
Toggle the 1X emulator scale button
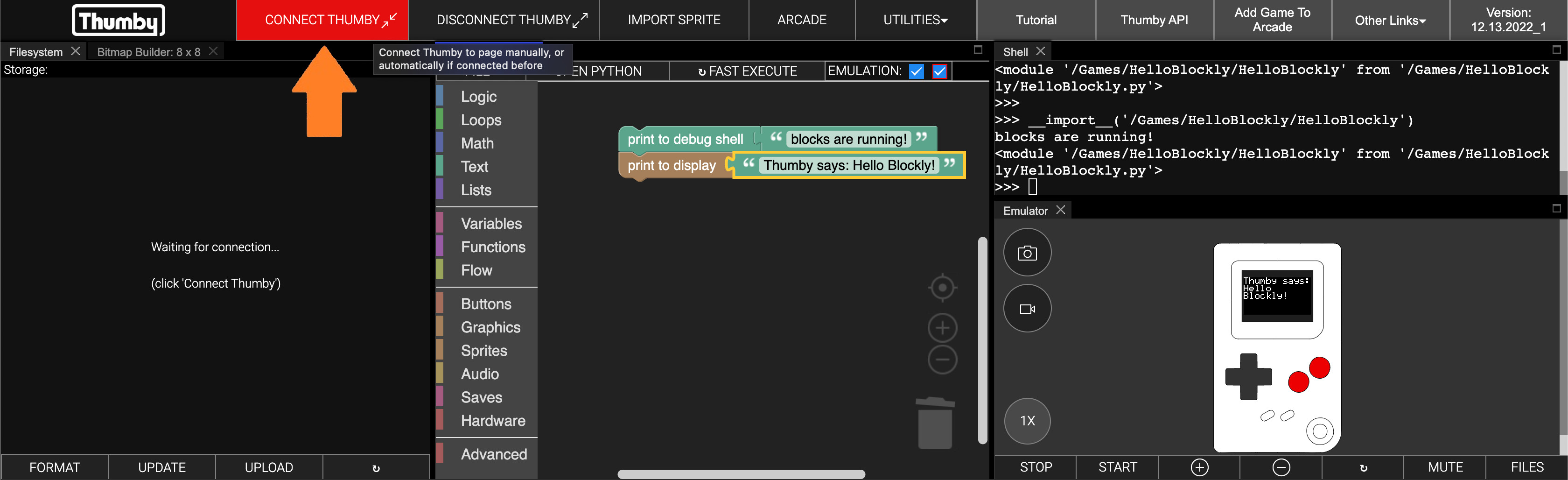[x=1027, y=421]
